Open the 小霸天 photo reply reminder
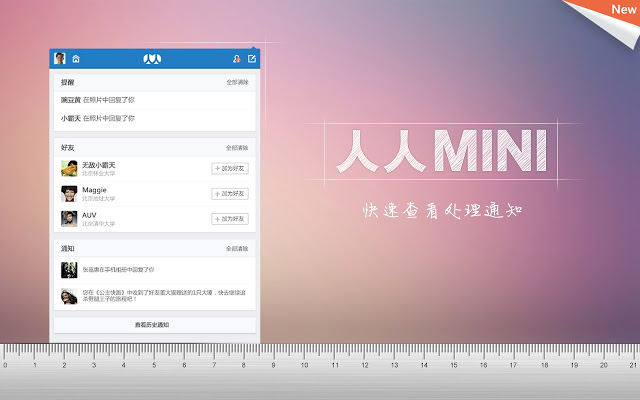The width and height of the screenshot is (640, 400). tap(155, 118)
